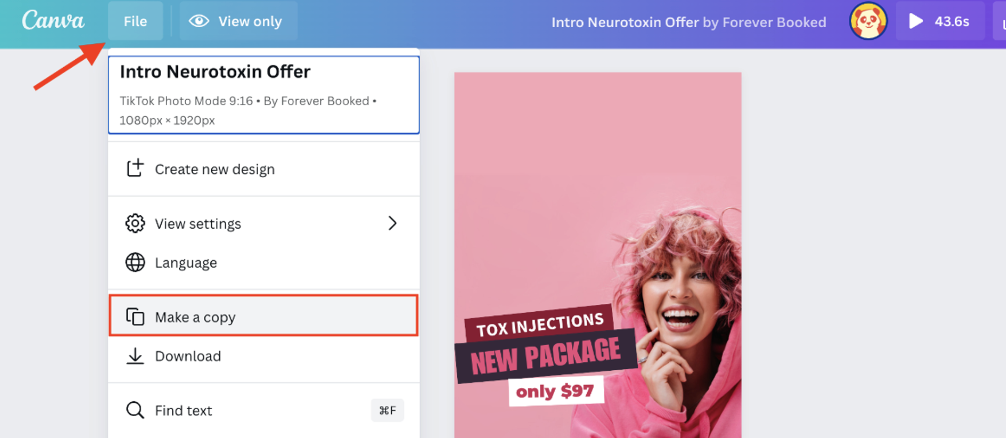The height and width of the screenshot is (438, 1006).
Task: Choose Download from the File menu
Action: 264,356
